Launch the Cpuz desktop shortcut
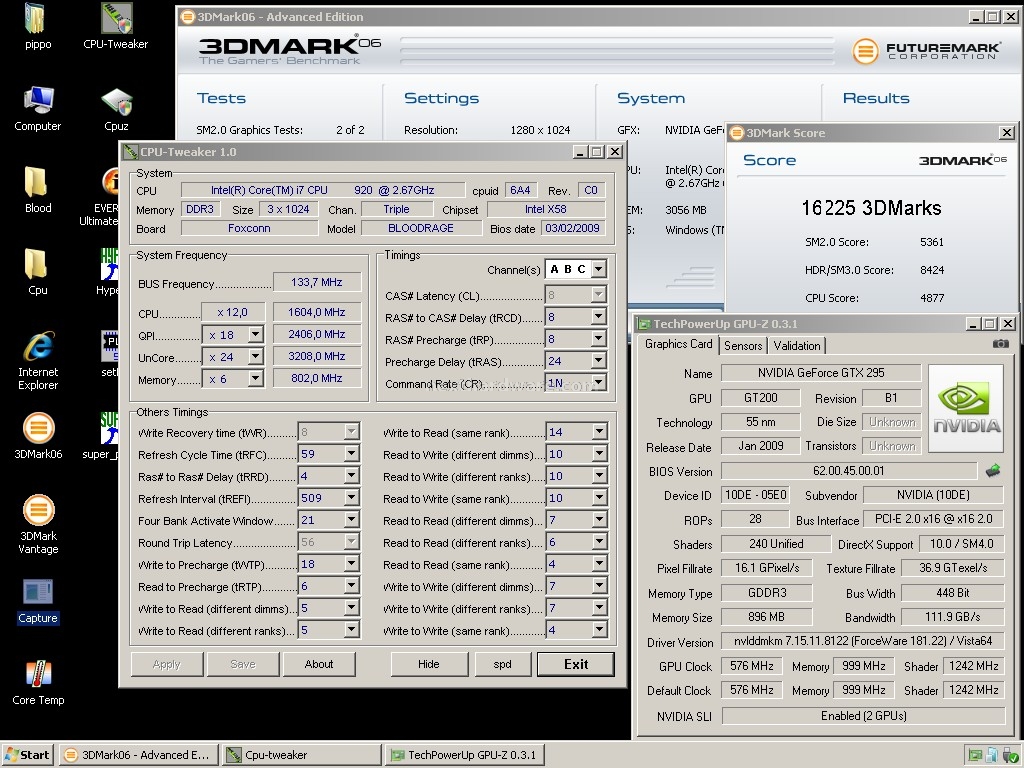The width and height of the screenshot is (1024, 768). click(x=116, y=108)
